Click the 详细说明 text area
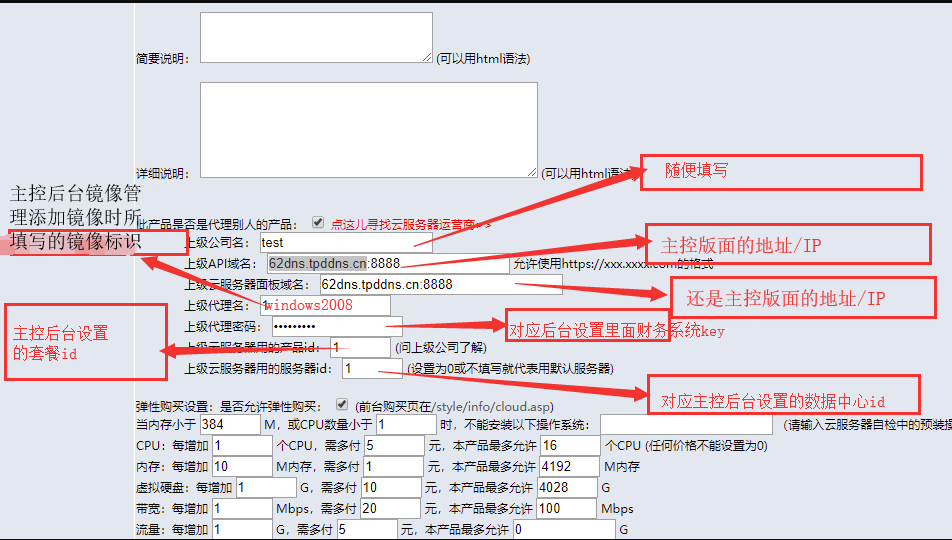 [369, 130]
